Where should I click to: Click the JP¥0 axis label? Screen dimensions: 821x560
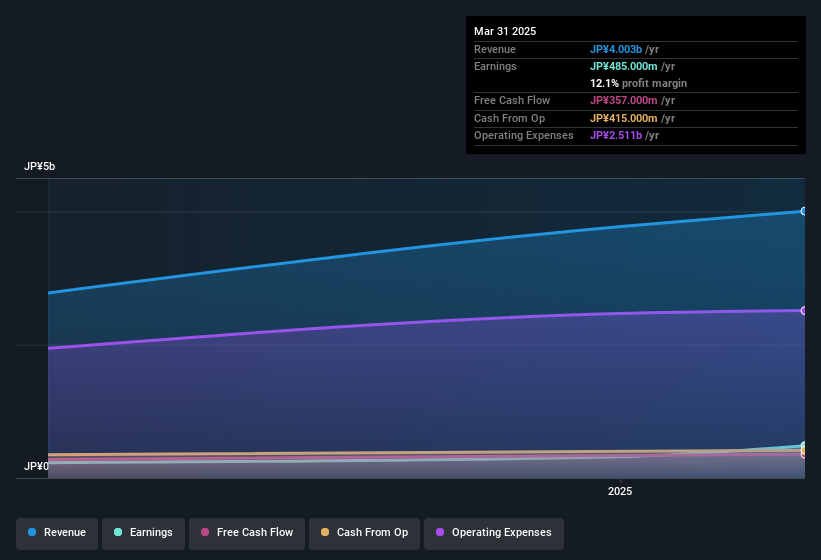pyautogui.click(x=36, y=466)
